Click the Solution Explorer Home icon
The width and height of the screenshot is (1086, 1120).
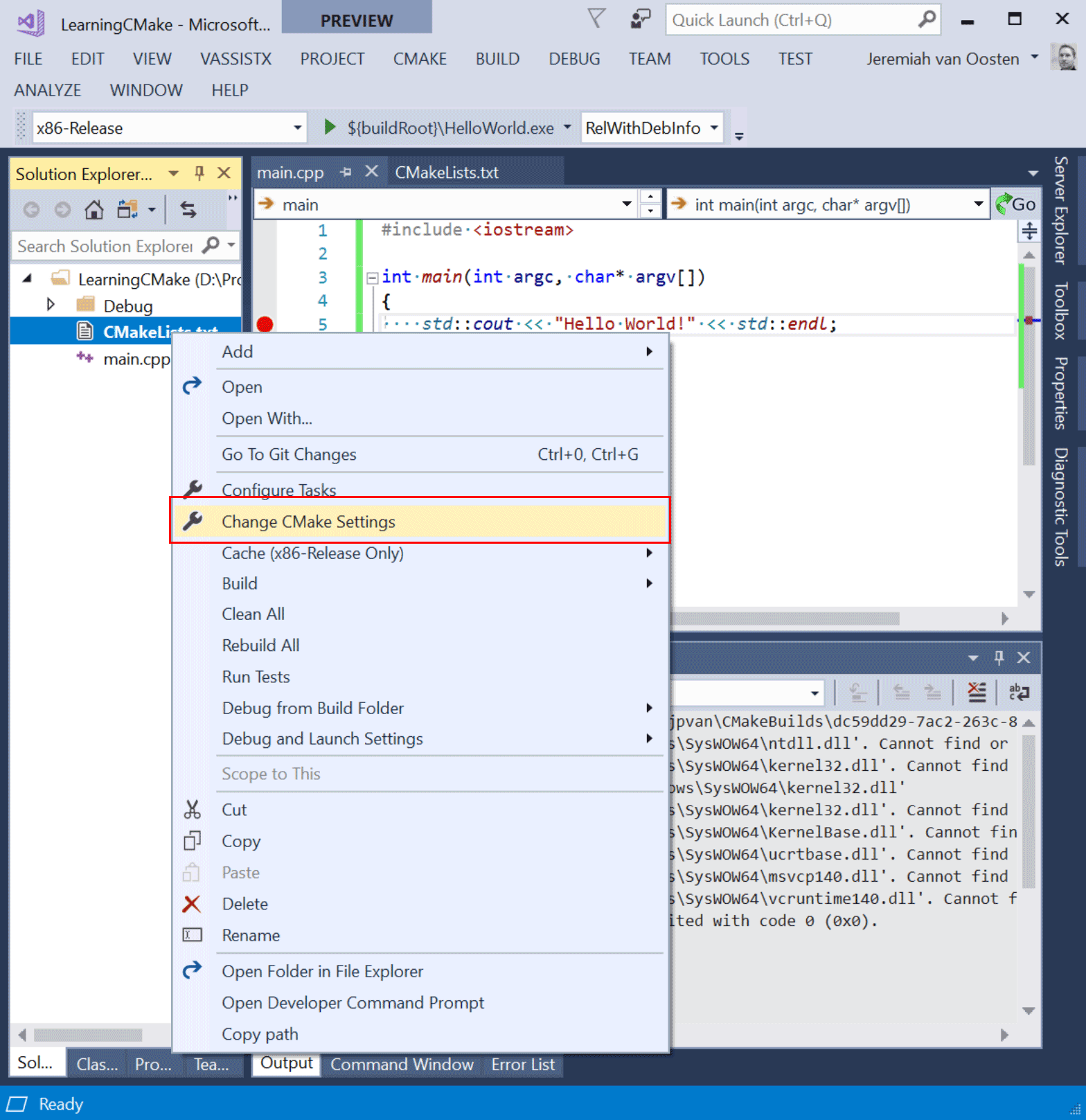point(94,209)
